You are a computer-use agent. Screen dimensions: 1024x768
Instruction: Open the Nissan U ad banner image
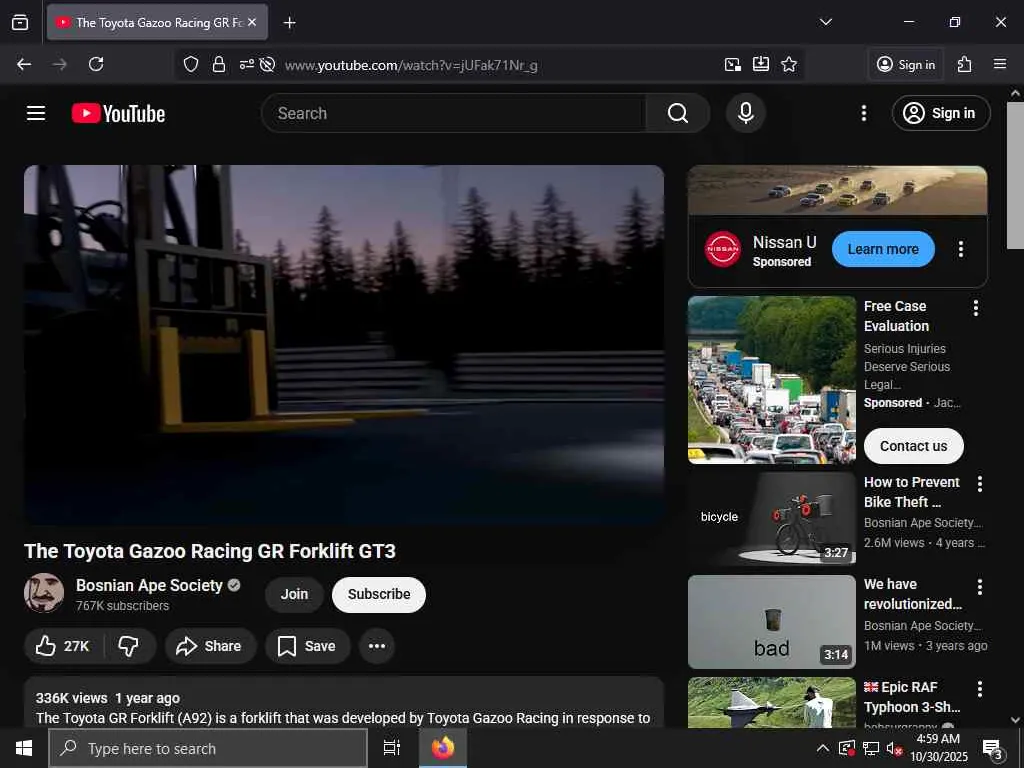[837, 191]
